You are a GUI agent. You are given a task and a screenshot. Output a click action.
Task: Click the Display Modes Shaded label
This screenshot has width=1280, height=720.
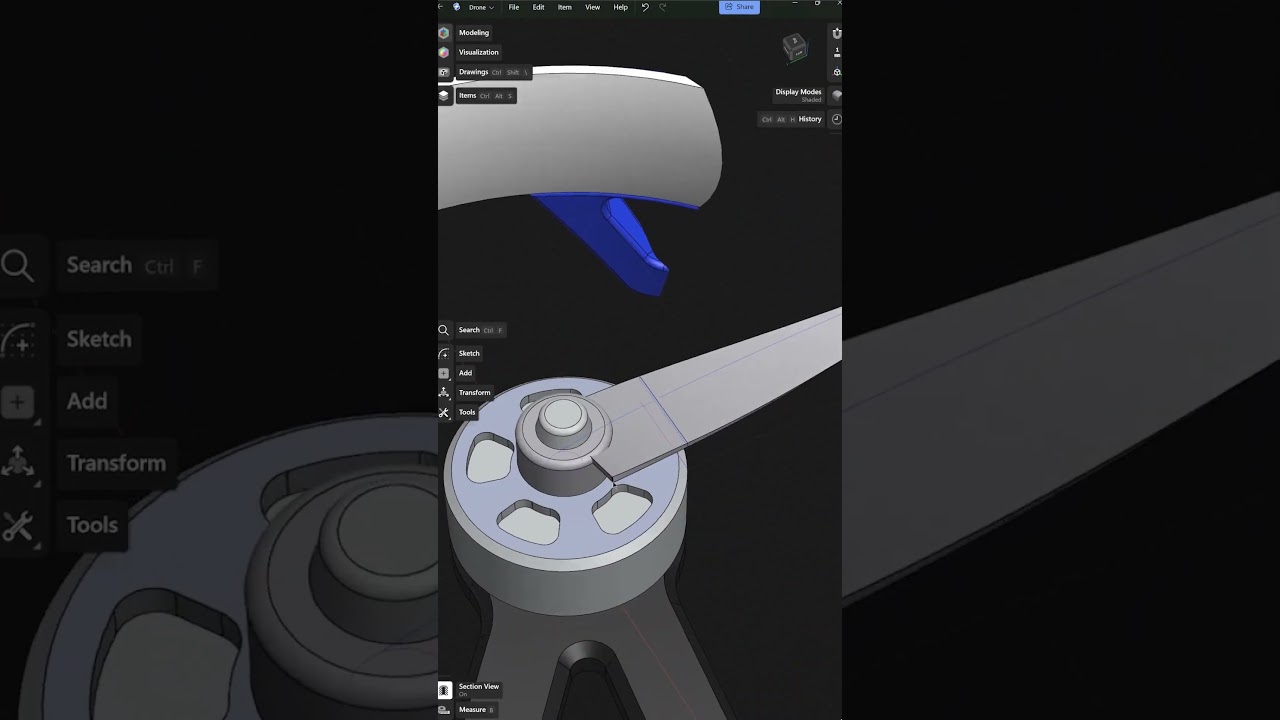pyautogui.click(x=799, y=95)
